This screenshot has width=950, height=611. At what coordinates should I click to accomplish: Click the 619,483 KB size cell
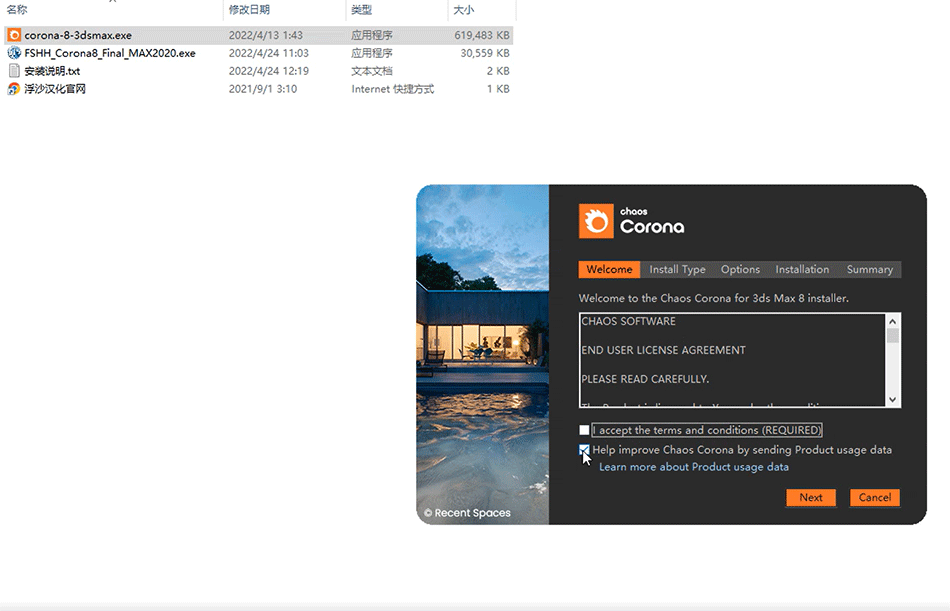[x=482, y=35]
